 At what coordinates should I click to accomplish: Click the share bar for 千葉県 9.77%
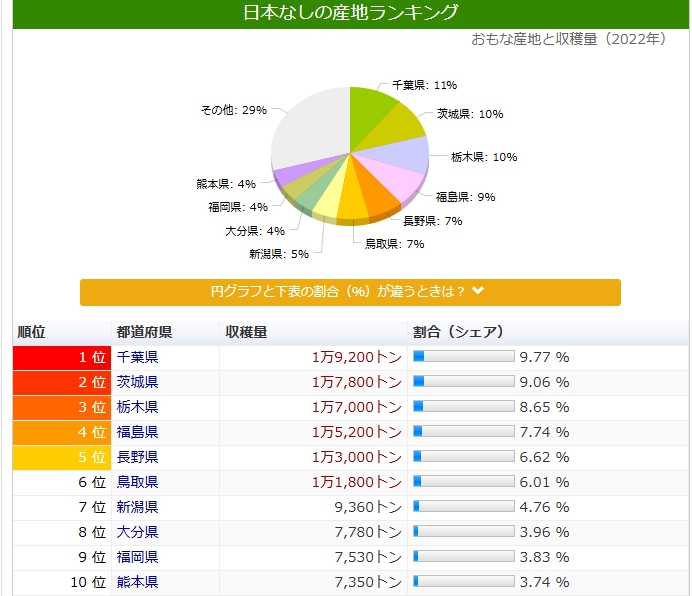(463, 357)
